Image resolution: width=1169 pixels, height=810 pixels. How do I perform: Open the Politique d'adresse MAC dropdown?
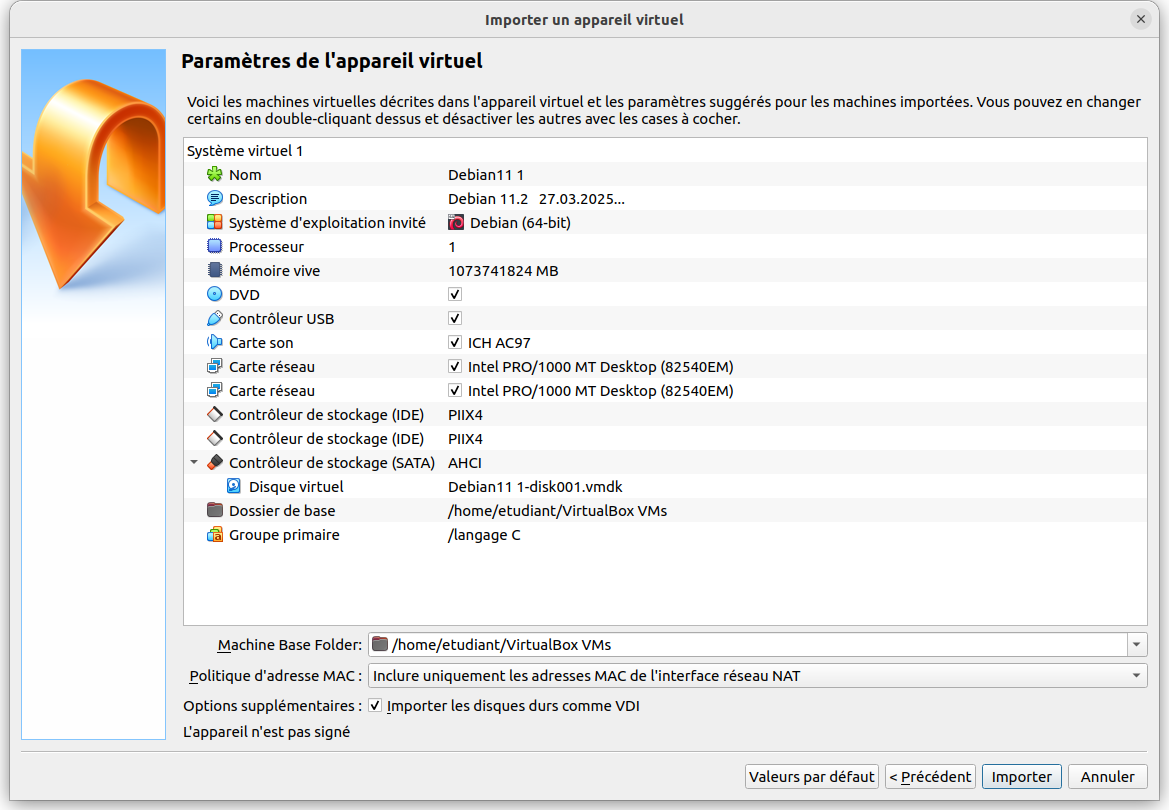tap(758, 676)
